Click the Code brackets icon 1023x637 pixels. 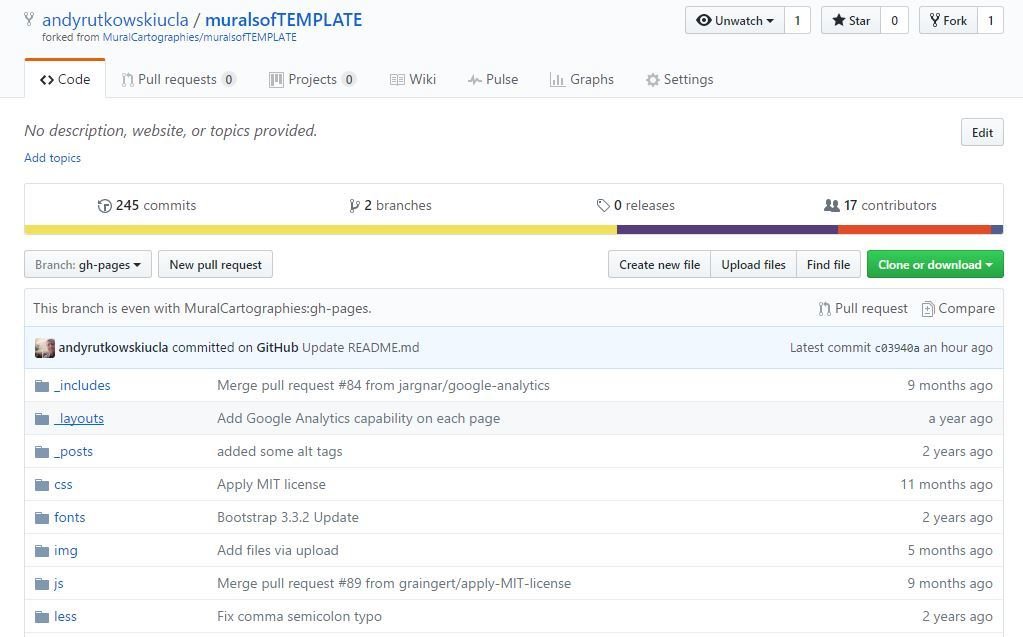coord(47,80)
